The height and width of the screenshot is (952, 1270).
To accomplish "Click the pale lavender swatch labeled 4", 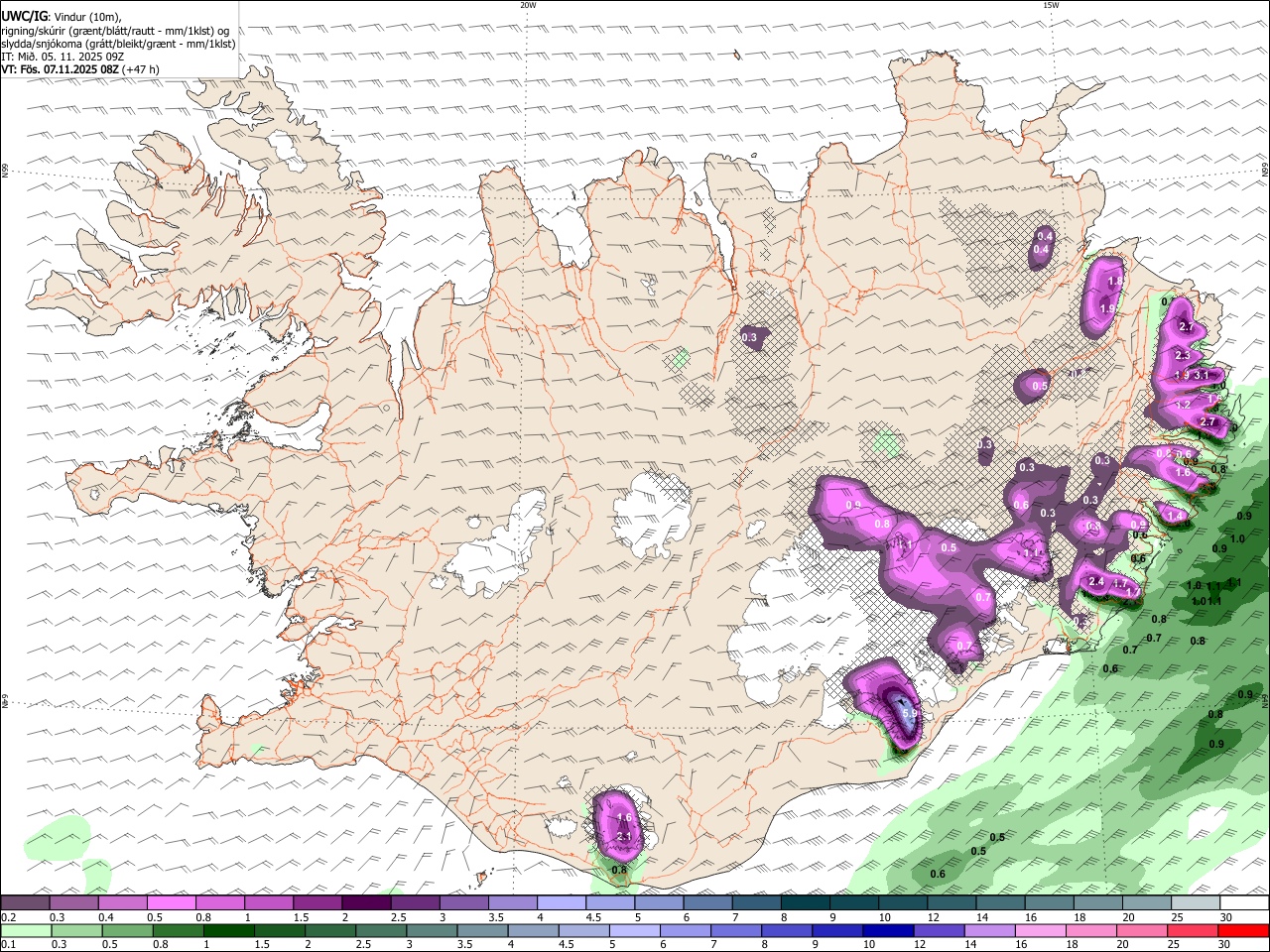I will (561, 902).
